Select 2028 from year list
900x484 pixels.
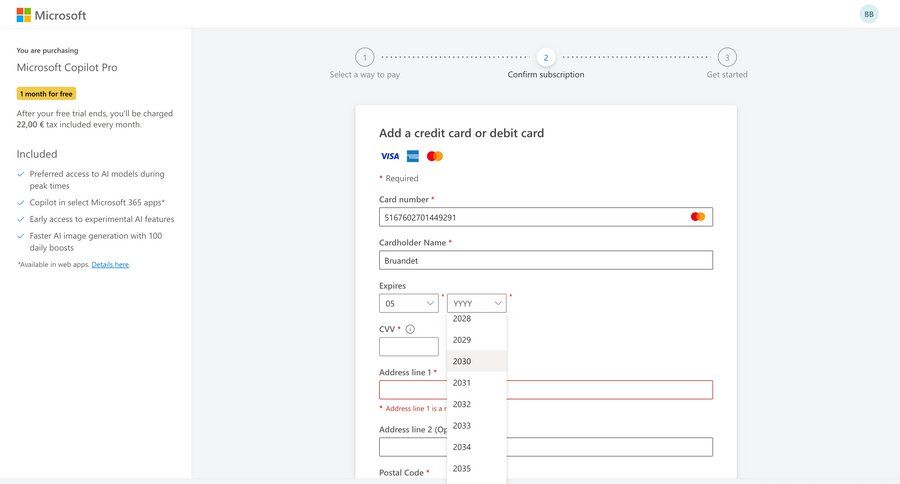coord(476,319)
